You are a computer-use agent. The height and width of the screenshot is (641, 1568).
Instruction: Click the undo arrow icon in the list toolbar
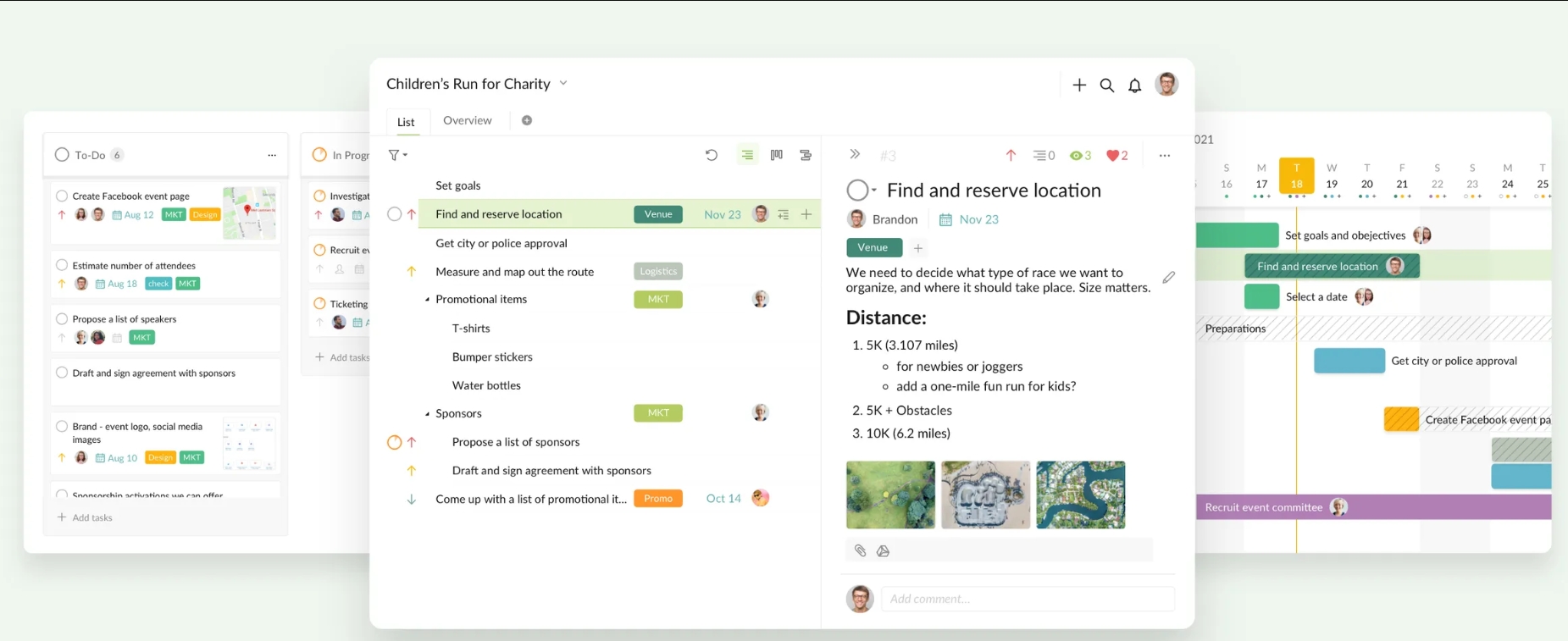(712, 155)
